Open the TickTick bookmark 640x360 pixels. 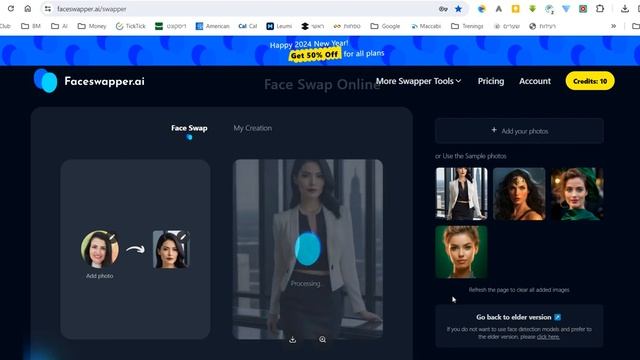[x=130, y=26]
